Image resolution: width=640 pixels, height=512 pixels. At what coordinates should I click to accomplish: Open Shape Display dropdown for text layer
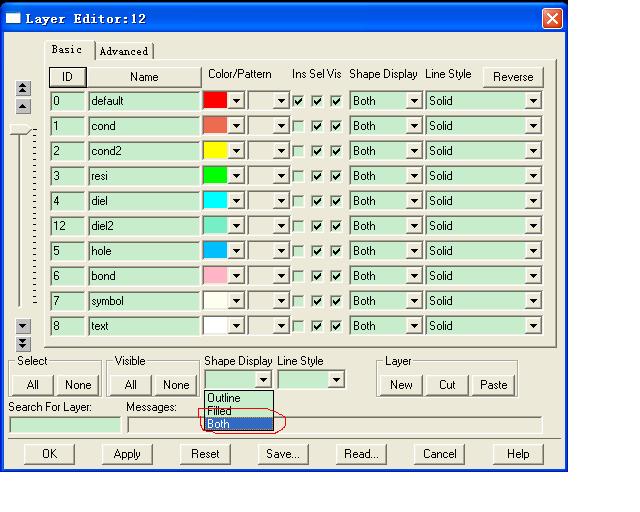coord(414,326)
